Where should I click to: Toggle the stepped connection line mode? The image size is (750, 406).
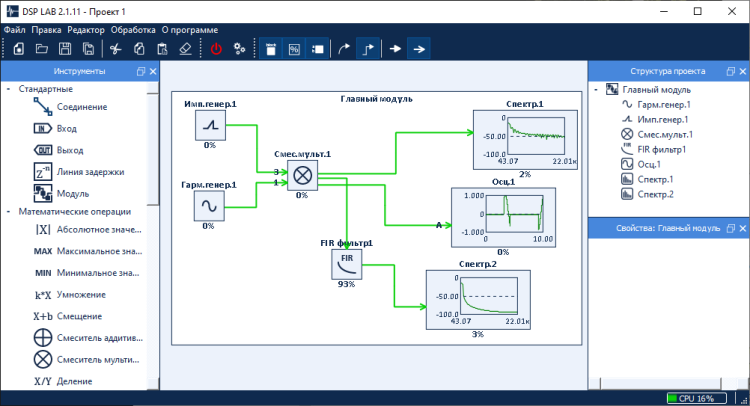pos(369,48)
